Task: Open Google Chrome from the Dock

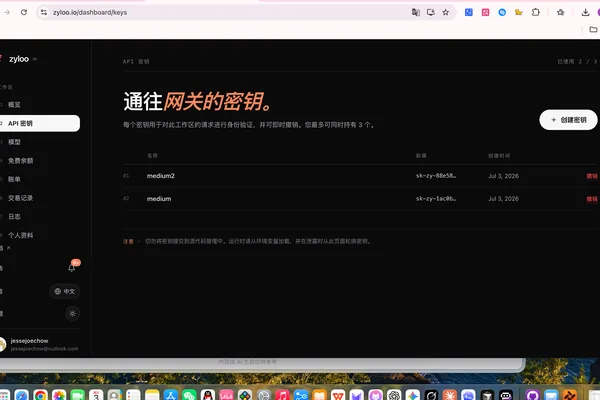Action: [41, 395]
